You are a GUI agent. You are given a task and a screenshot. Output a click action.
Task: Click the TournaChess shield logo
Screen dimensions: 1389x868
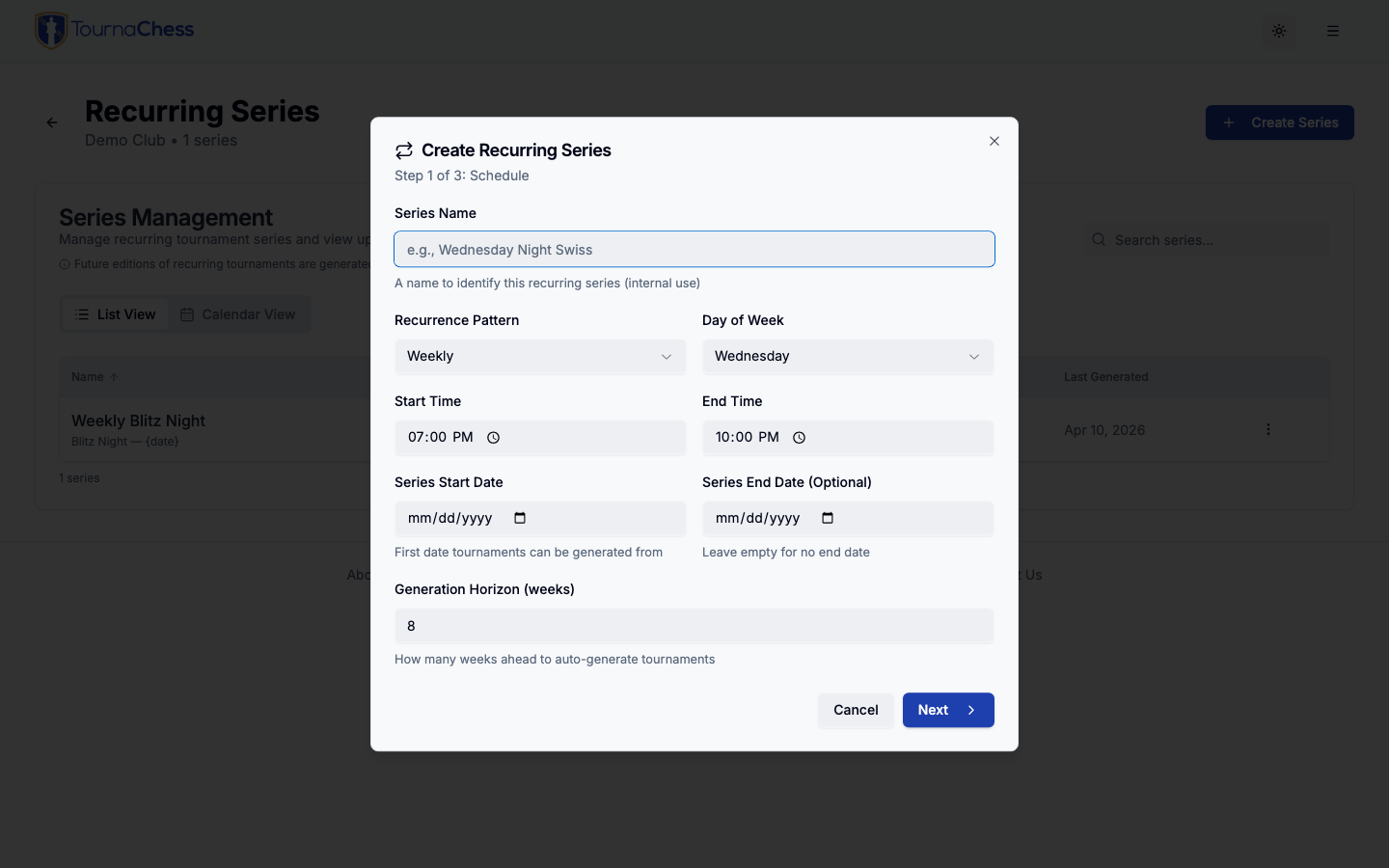coord(51,30)
